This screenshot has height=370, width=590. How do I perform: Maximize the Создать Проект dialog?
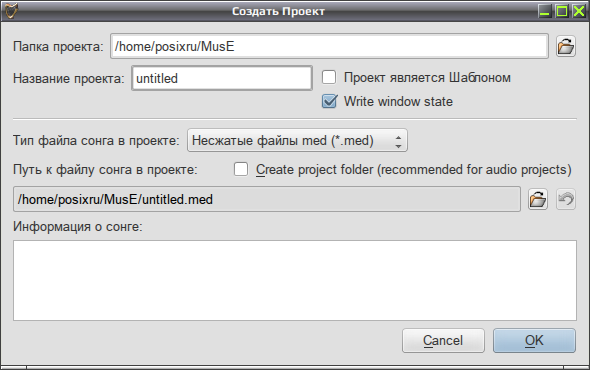tap(562, 11)
